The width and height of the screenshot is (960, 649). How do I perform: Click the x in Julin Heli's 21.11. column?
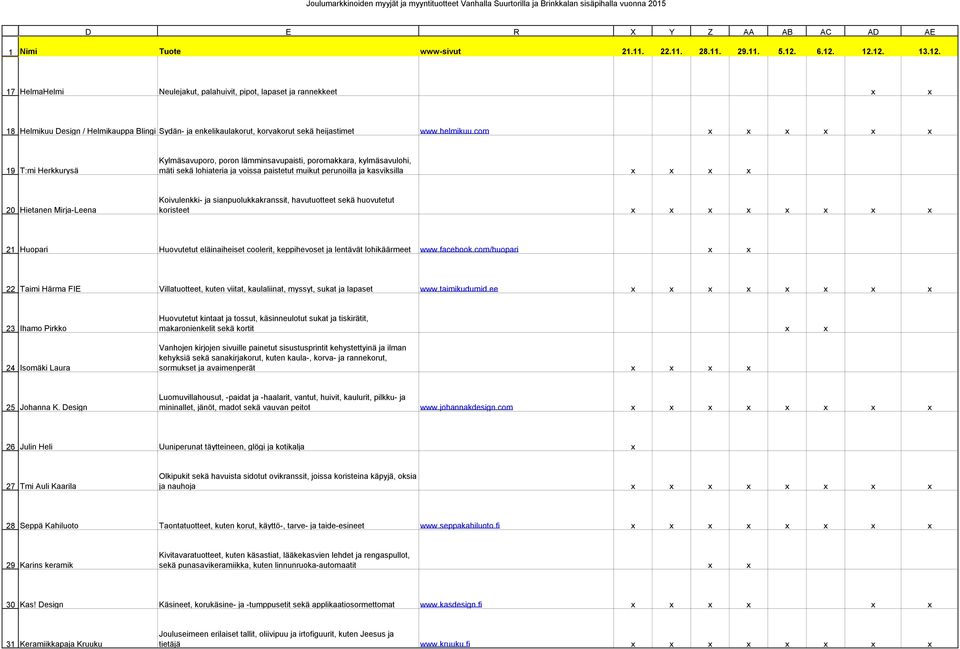point(633,448)
